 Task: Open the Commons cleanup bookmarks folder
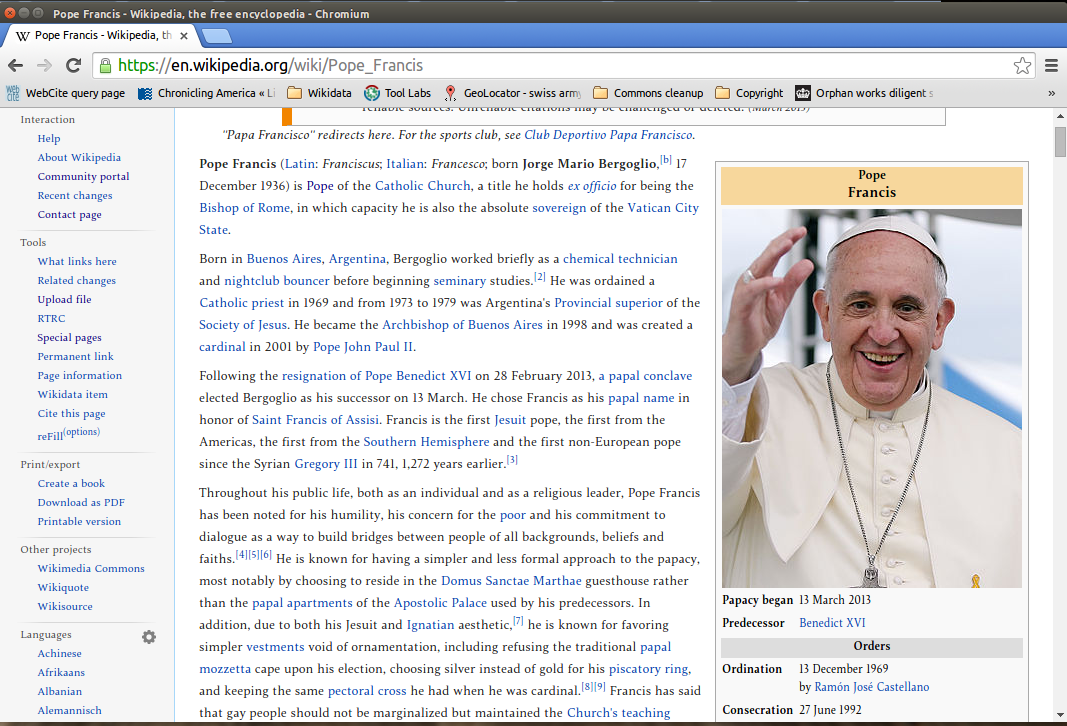point(649,93)
